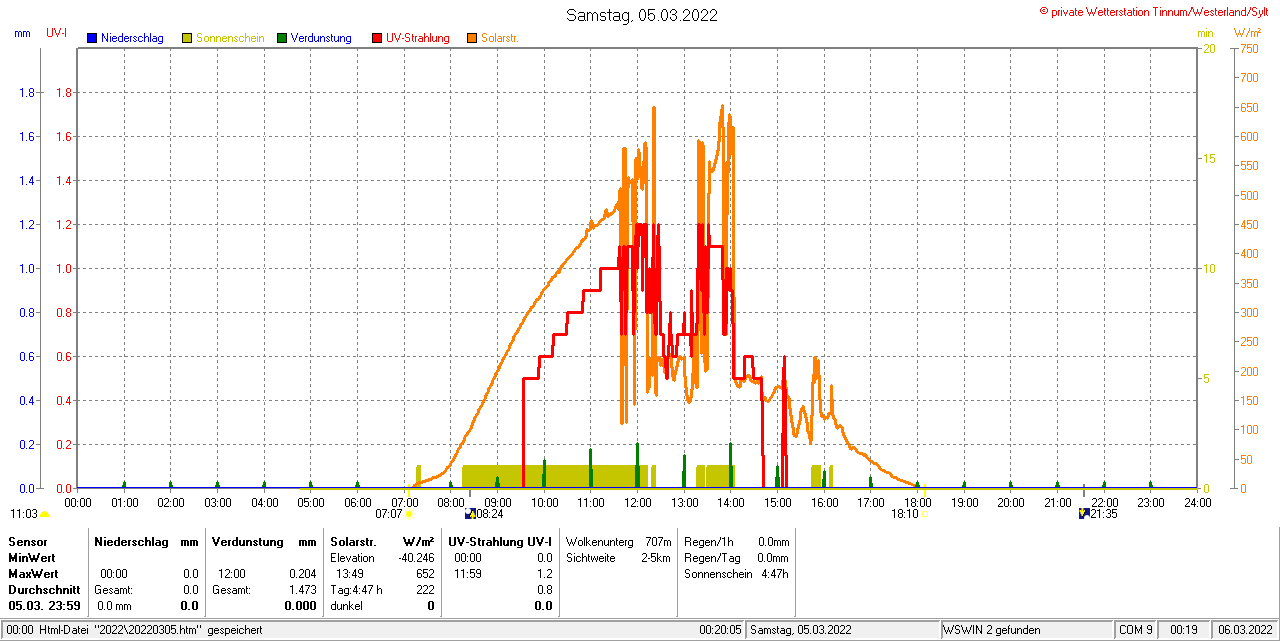Screen dimensions: 1280x641
Task: Click the UV-Strahlung UV-I column header
Action: (500, 541)
